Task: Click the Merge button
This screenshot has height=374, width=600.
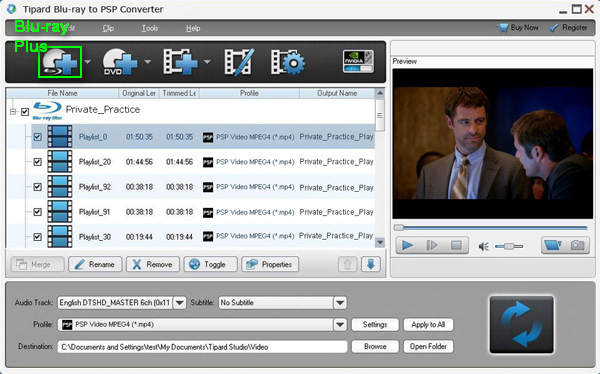Action: 38,264
